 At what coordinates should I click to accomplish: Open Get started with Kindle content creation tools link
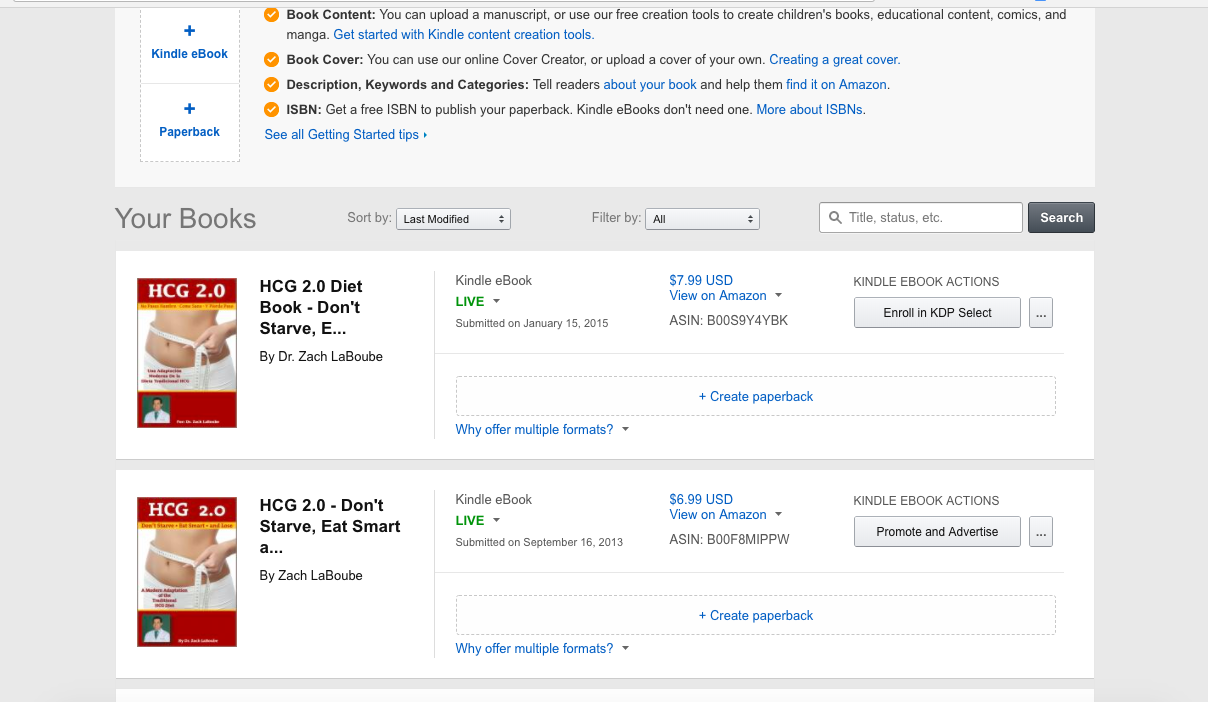(464, 34)
